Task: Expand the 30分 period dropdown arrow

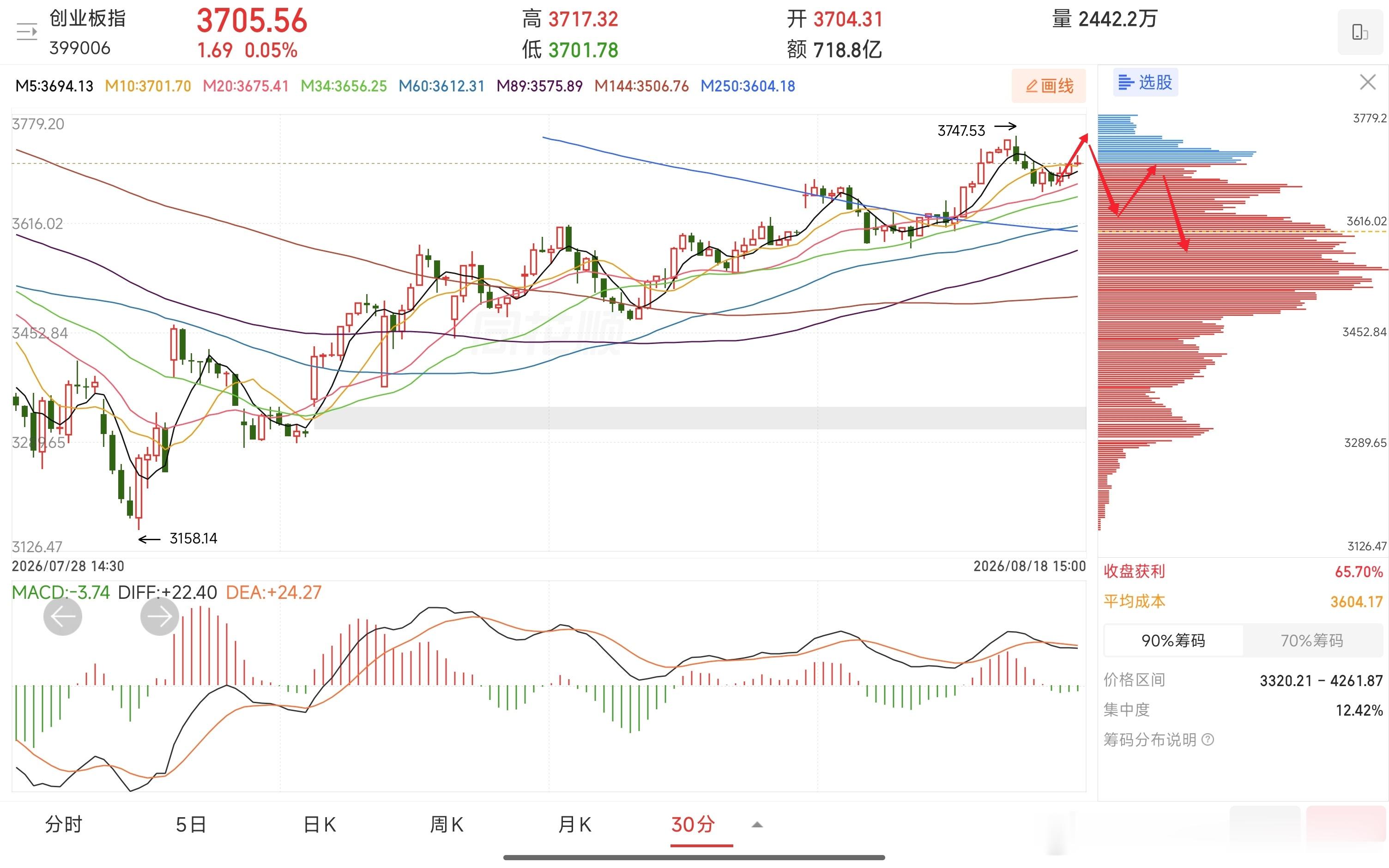Action: tap(757, 825)
